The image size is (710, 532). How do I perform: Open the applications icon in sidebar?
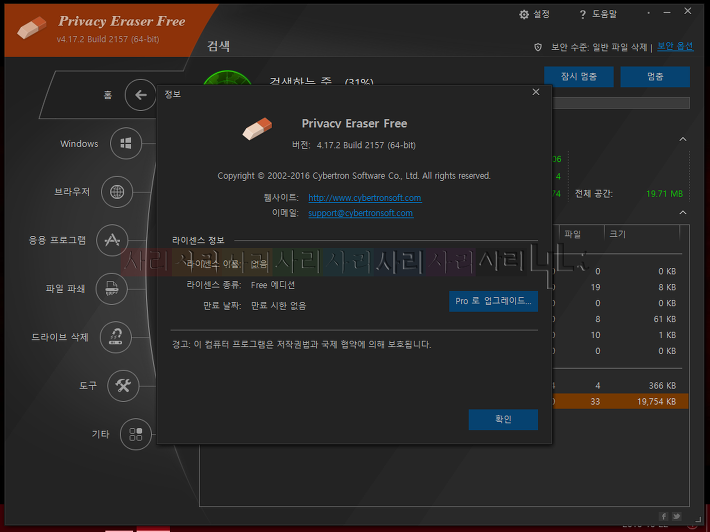tap(112, 240)
